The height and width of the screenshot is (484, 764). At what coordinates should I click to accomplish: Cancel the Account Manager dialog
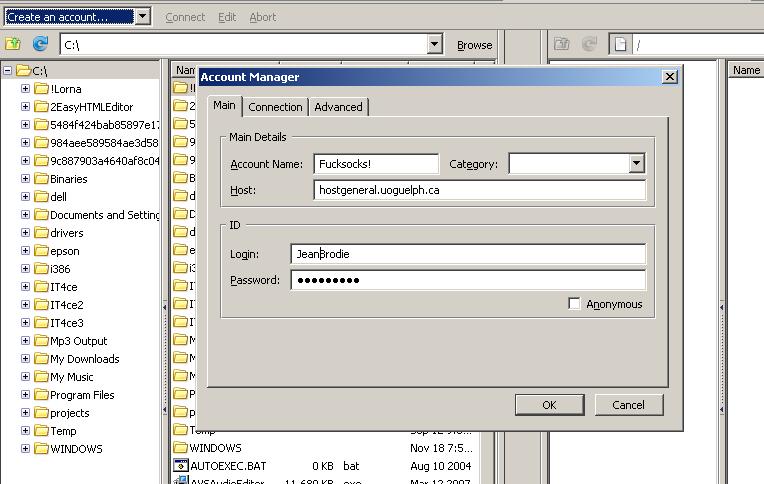(x=628, y=405)
